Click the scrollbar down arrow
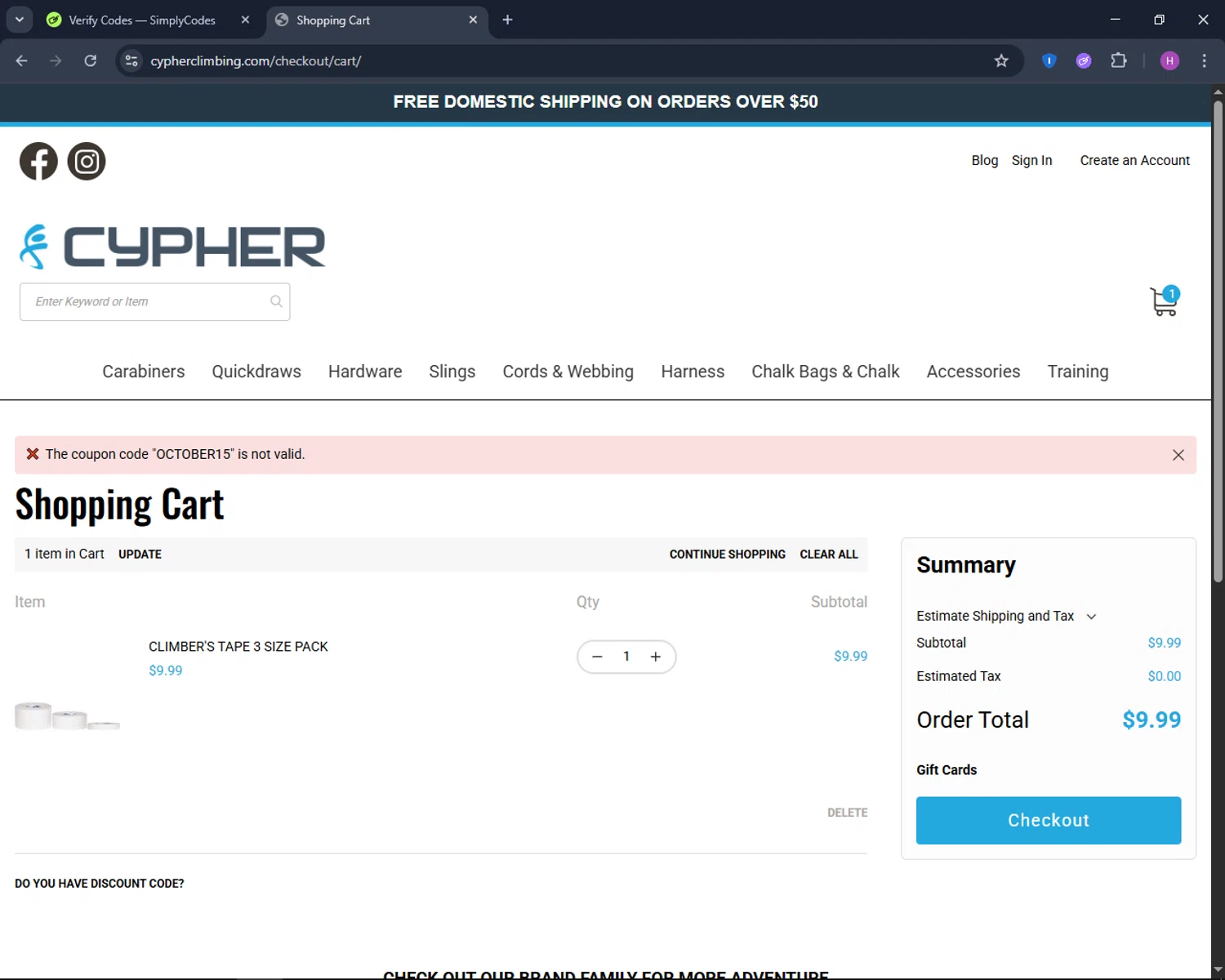Image resolution: width=1225 pixels, height=980 pixels. pyautogui.click(x=1218, y=970)
